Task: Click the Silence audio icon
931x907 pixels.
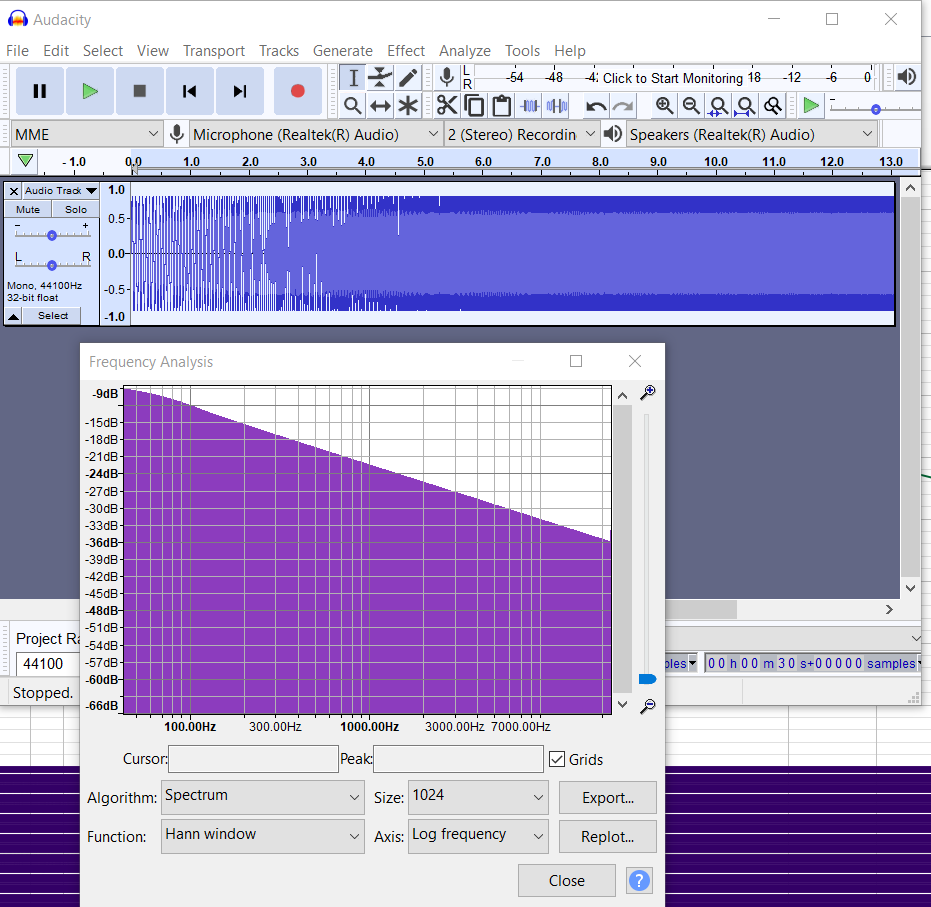Action: point(557,106)
